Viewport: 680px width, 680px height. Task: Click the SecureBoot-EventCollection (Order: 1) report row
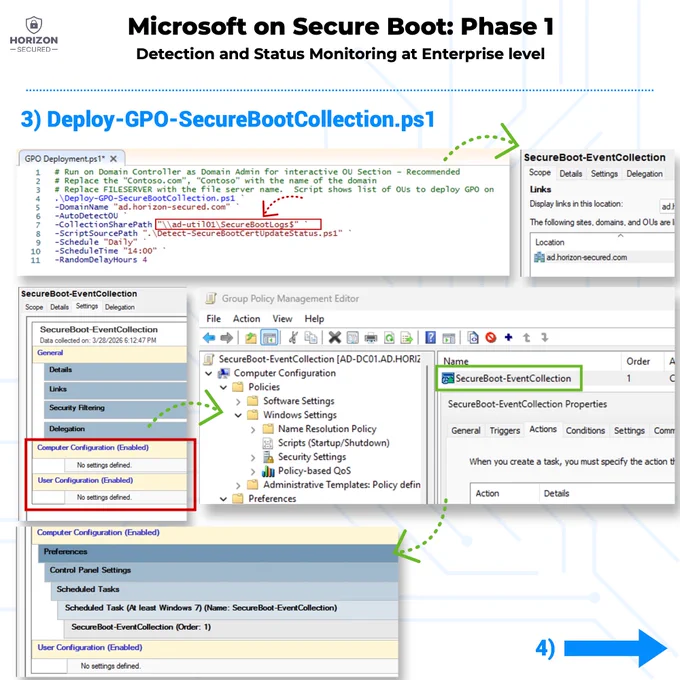tap(231, 628)
